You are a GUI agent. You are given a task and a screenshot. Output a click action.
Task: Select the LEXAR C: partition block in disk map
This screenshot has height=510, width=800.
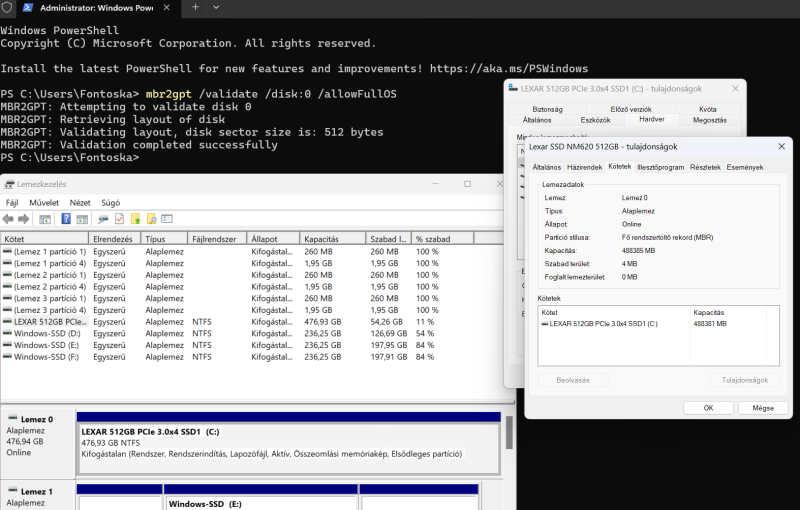[288, 443]
